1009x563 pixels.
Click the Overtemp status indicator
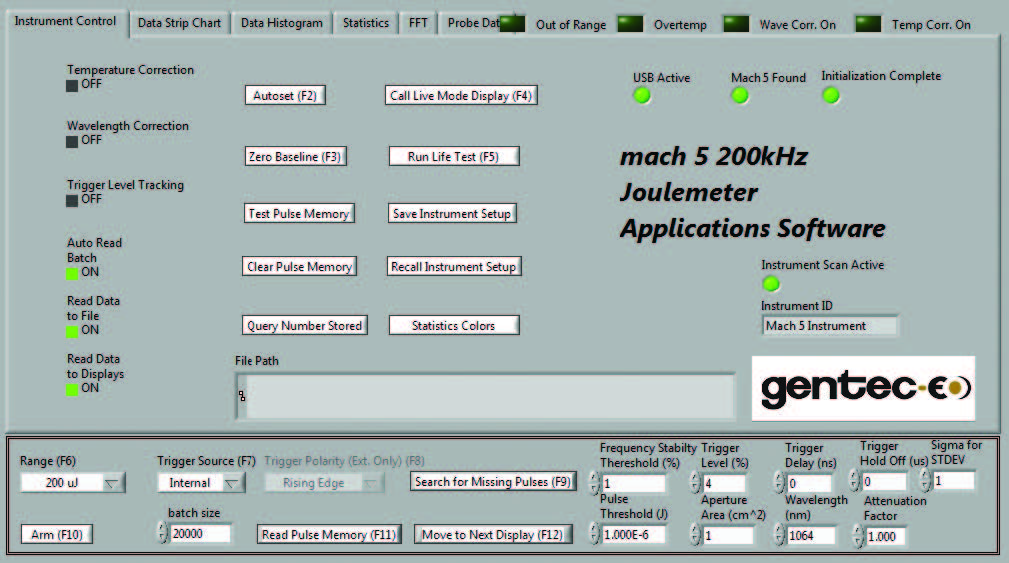point(630,24)
